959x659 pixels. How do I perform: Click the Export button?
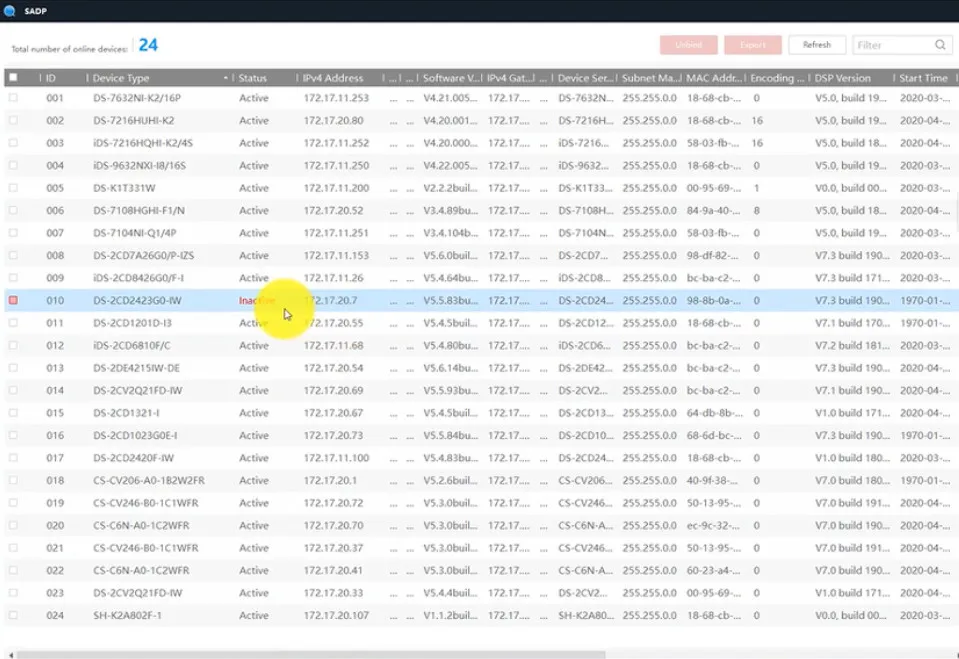coord(752,45)
